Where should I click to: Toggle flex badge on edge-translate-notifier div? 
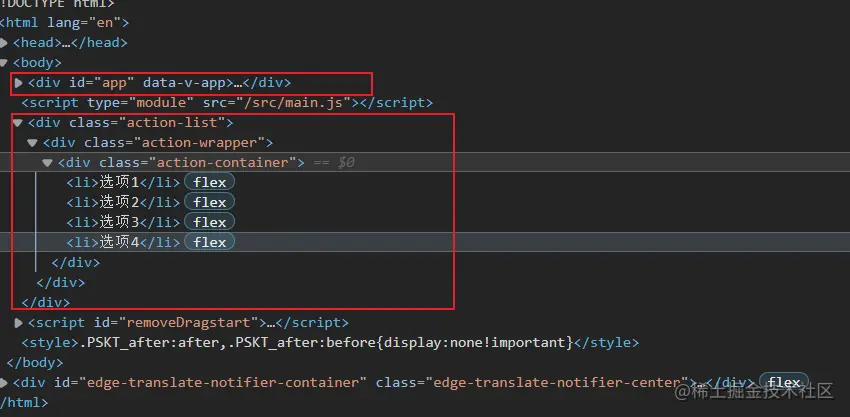pos(784,382)
